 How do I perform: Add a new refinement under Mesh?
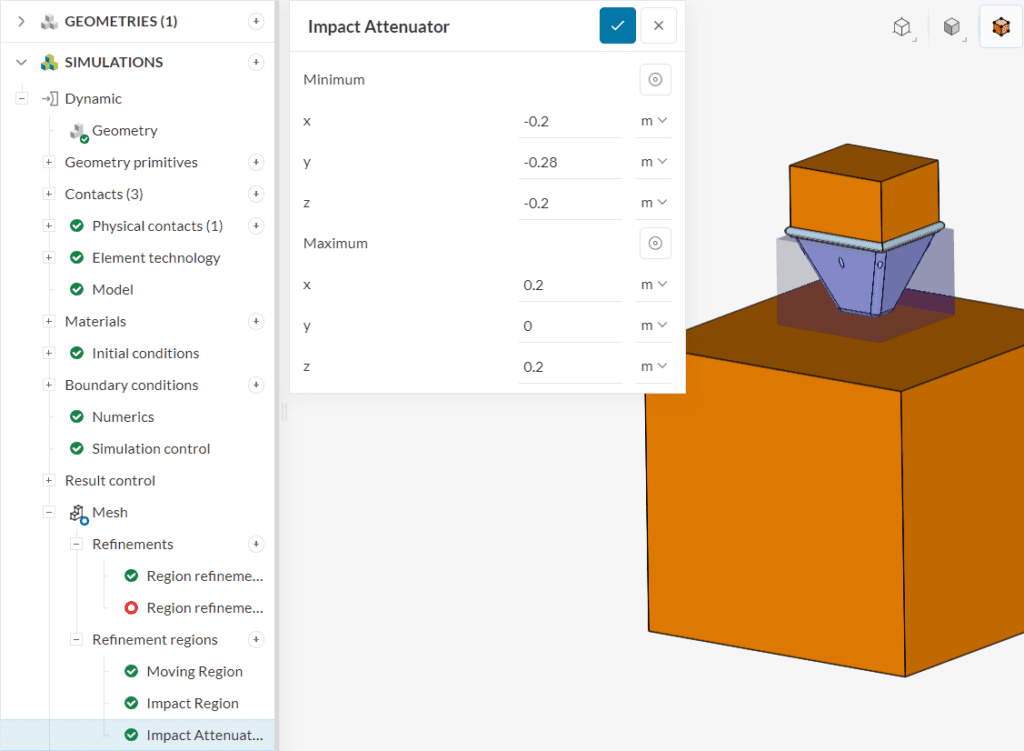coord(256,544)
